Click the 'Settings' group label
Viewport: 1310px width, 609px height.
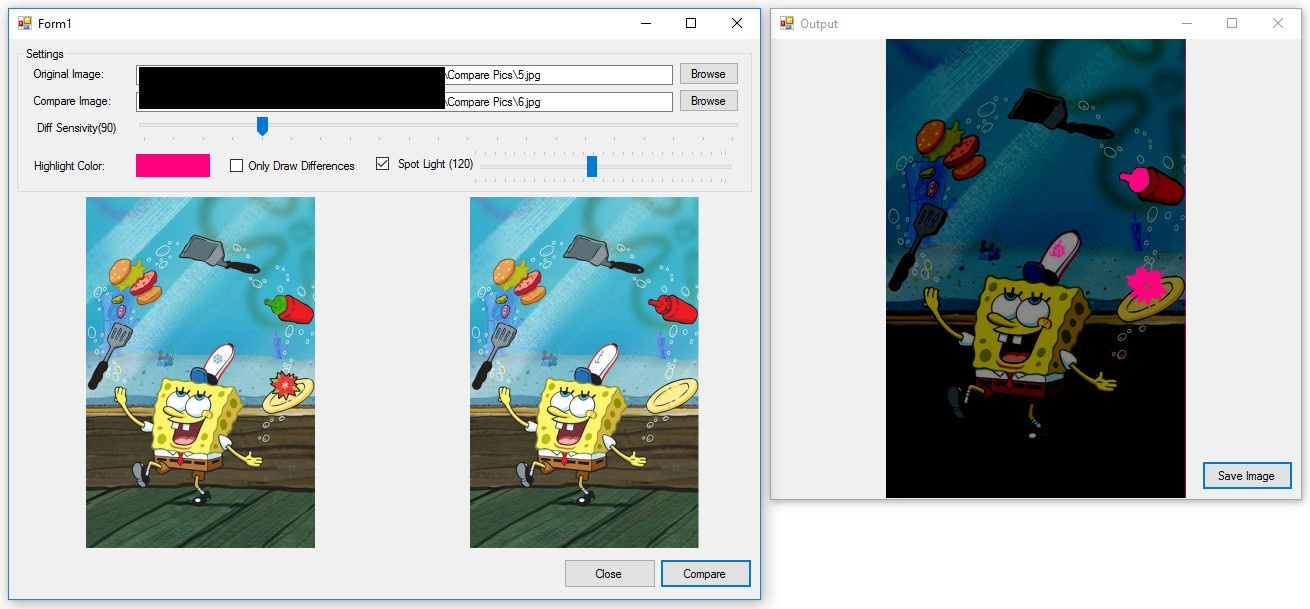(x=45, y=54)
